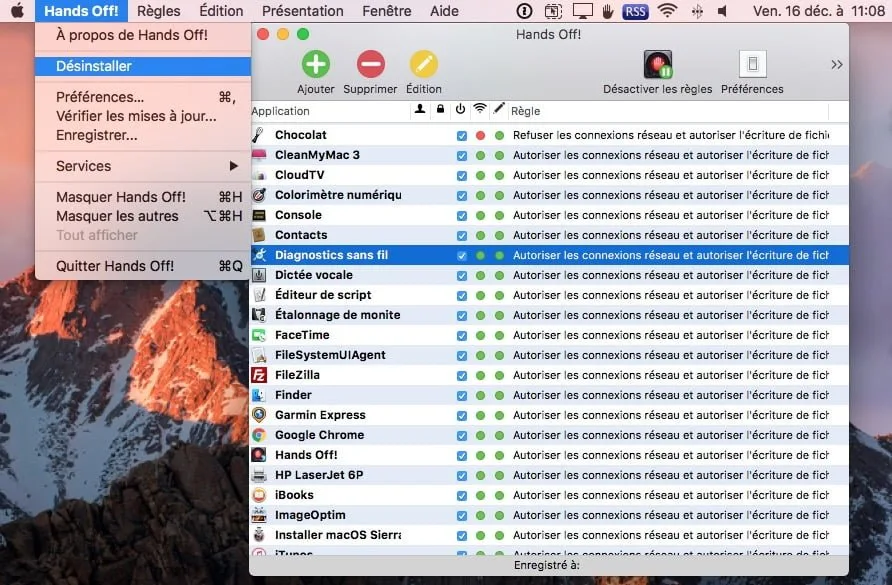The width and height of the screenshot is (892, 585).
Task: Click the Google Chrome app icon
Action: 259,435
